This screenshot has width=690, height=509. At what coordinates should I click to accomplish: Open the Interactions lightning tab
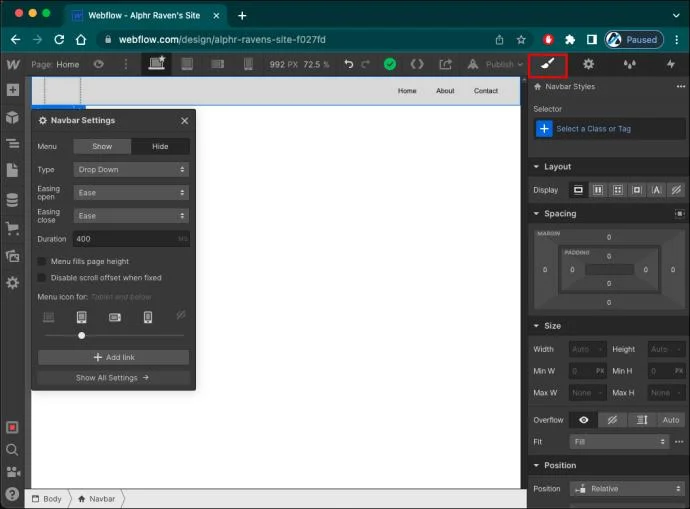pos(671,64)
